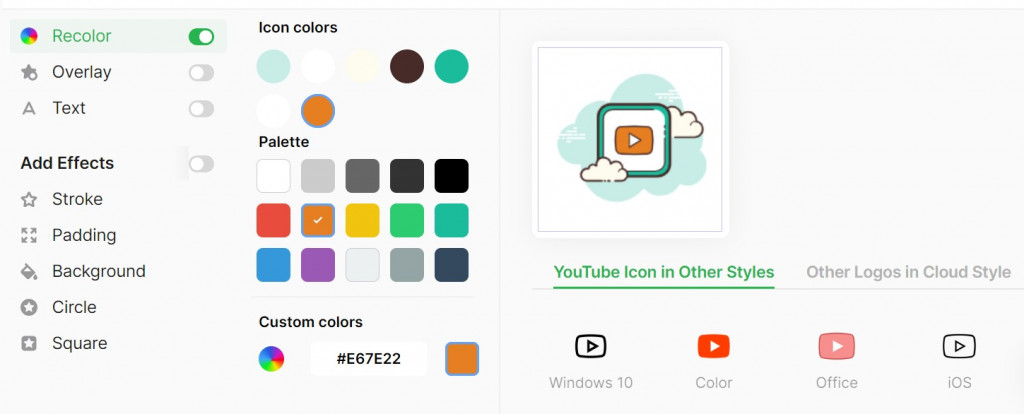Switch to YouTube Icon in Other Styles tab

(664, 272)
